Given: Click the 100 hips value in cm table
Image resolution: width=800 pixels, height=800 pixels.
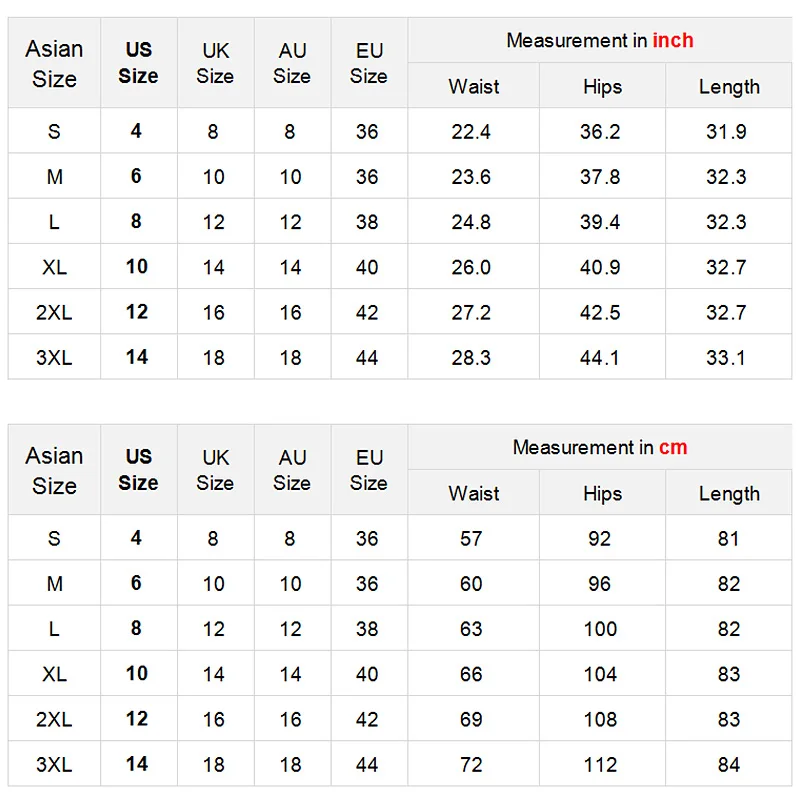Looking at the screenshot, I should click(600, 629).
